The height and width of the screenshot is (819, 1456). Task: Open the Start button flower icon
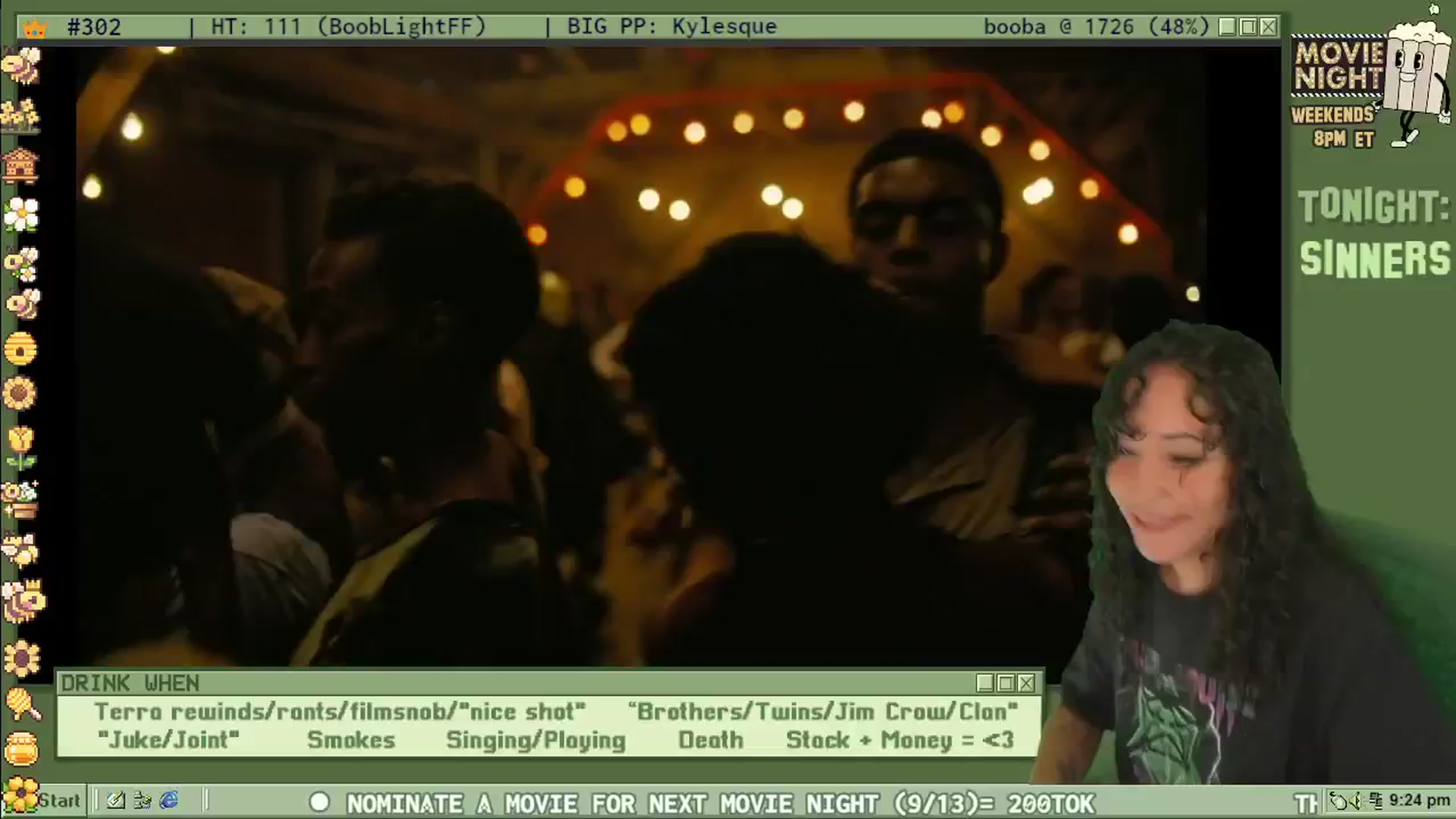20,796
